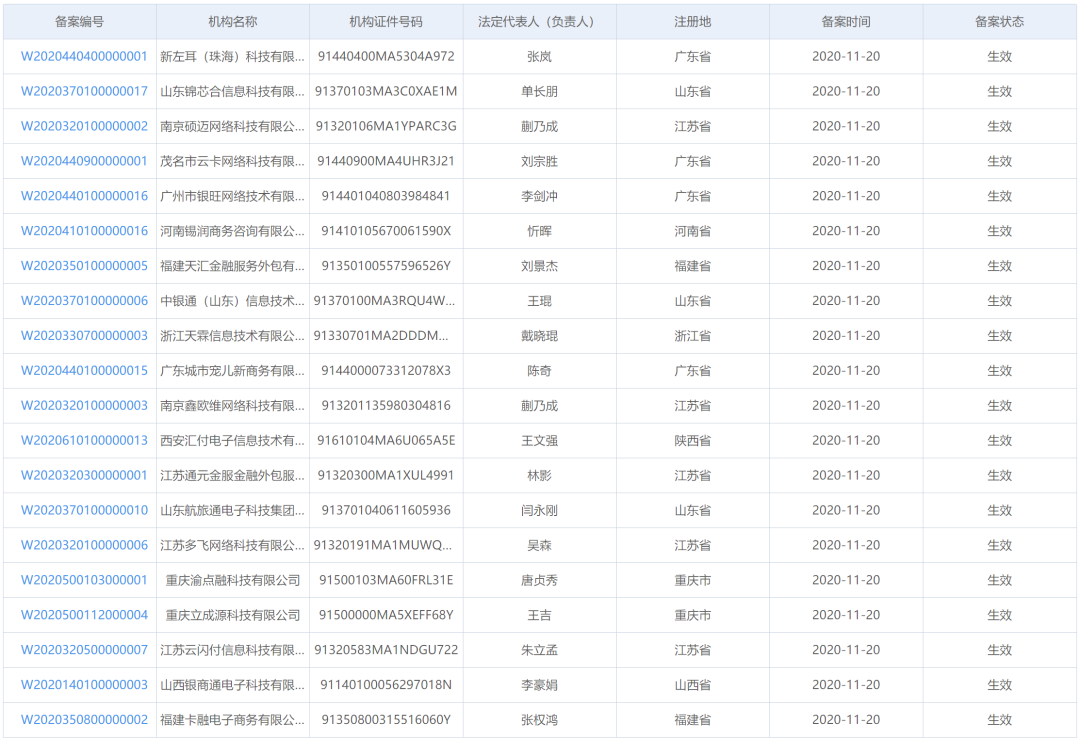Viewport: 1080px width, 740px height.
Task: Select organization 重庆立成源科技有限公司 cell
Action: [233, 615]
